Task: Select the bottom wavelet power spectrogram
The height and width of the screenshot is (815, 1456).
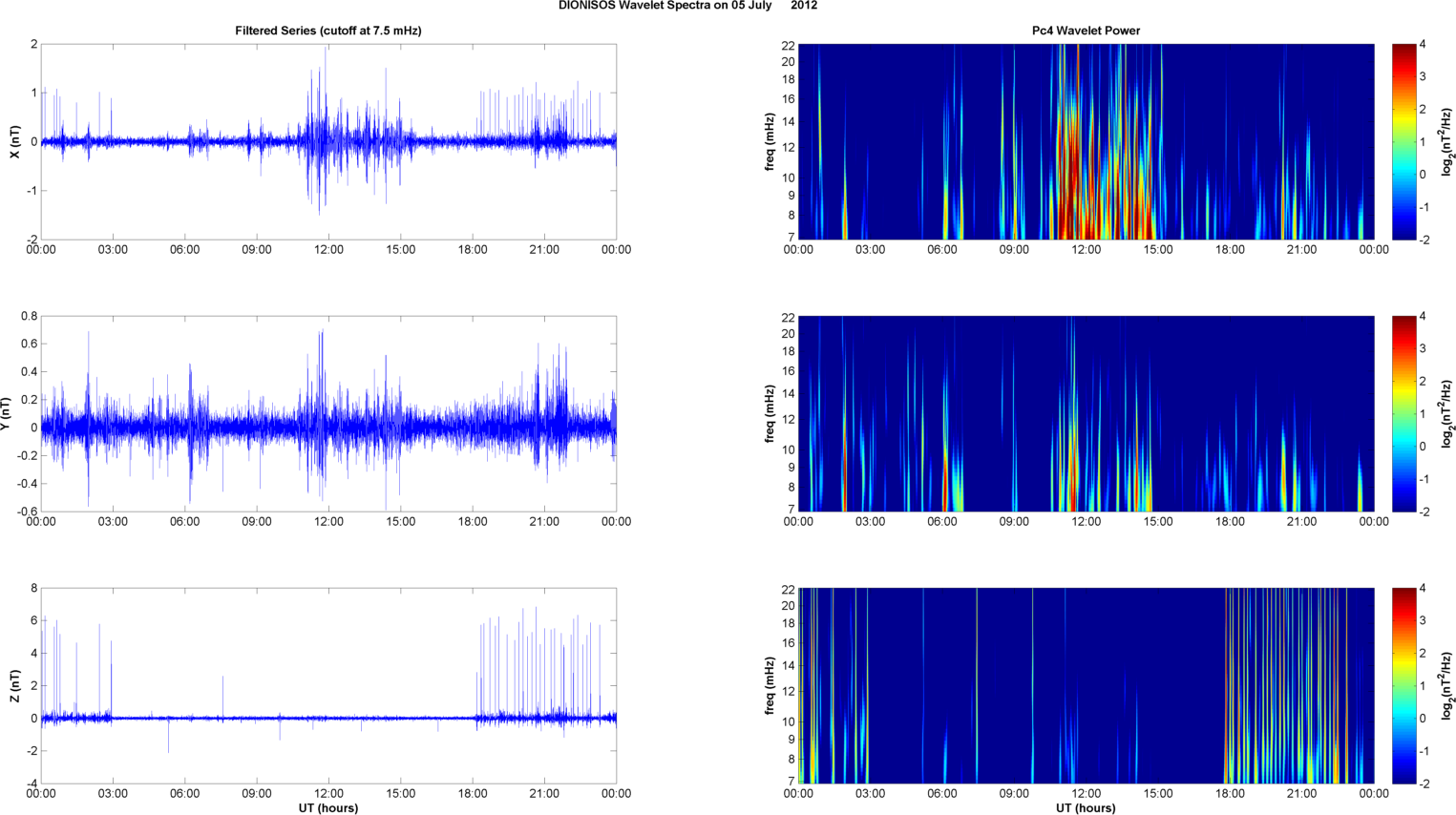Action: tap(1086, 685)
